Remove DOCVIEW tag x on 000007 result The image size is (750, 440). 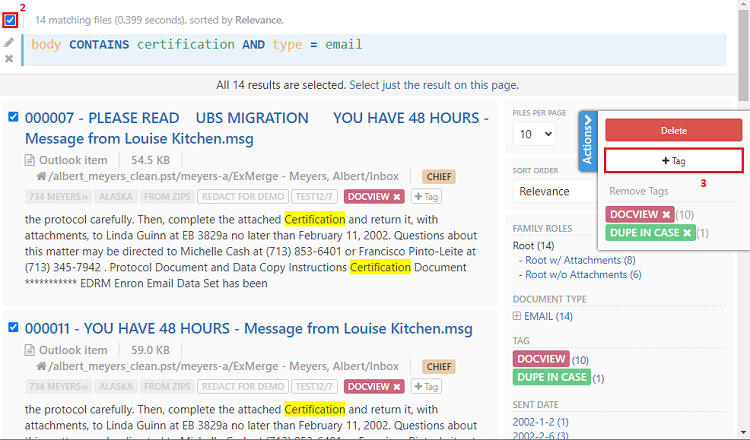tap(397, 197)
